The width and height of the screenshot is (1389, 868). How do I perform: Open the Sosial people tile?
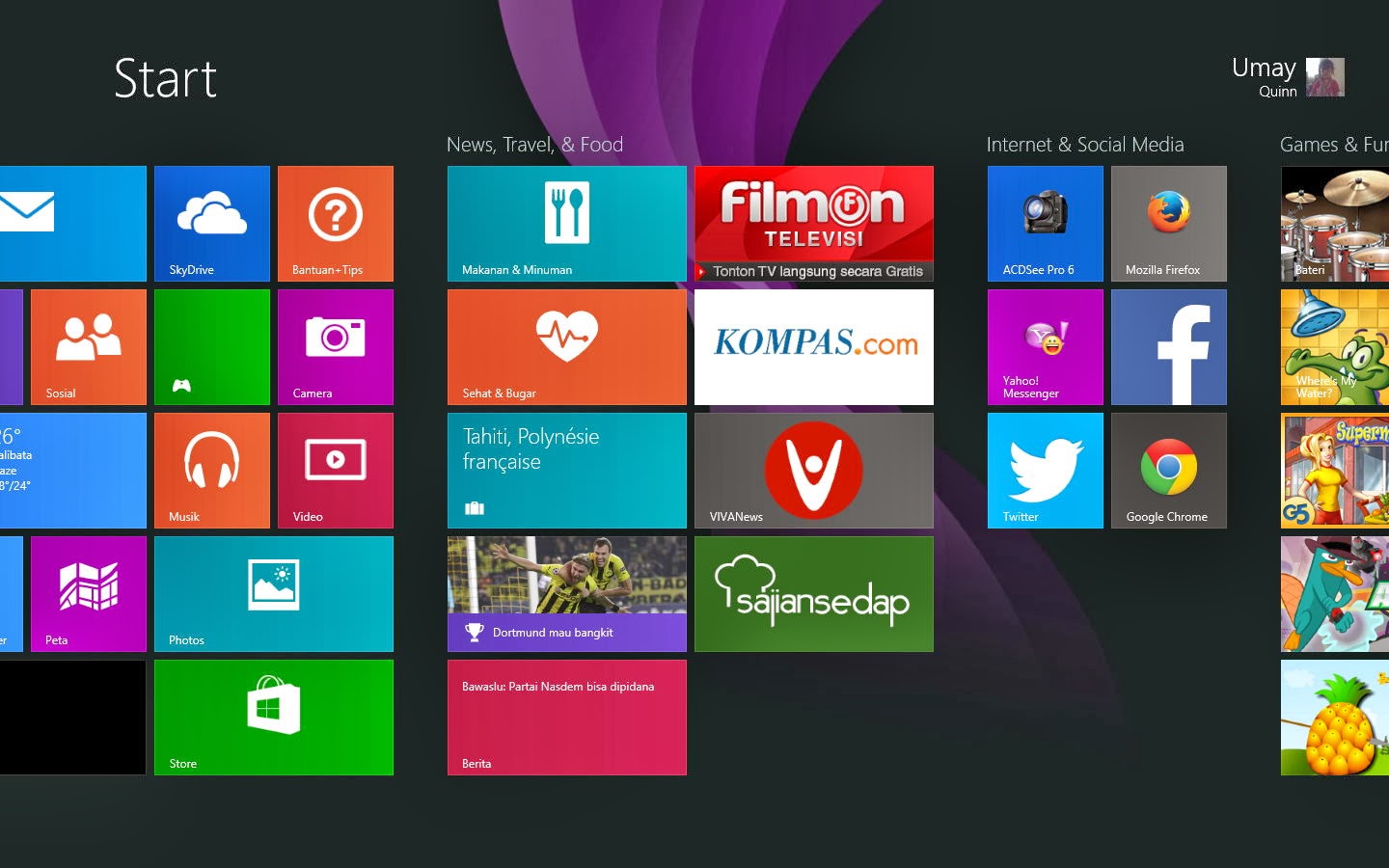[89, 347]
